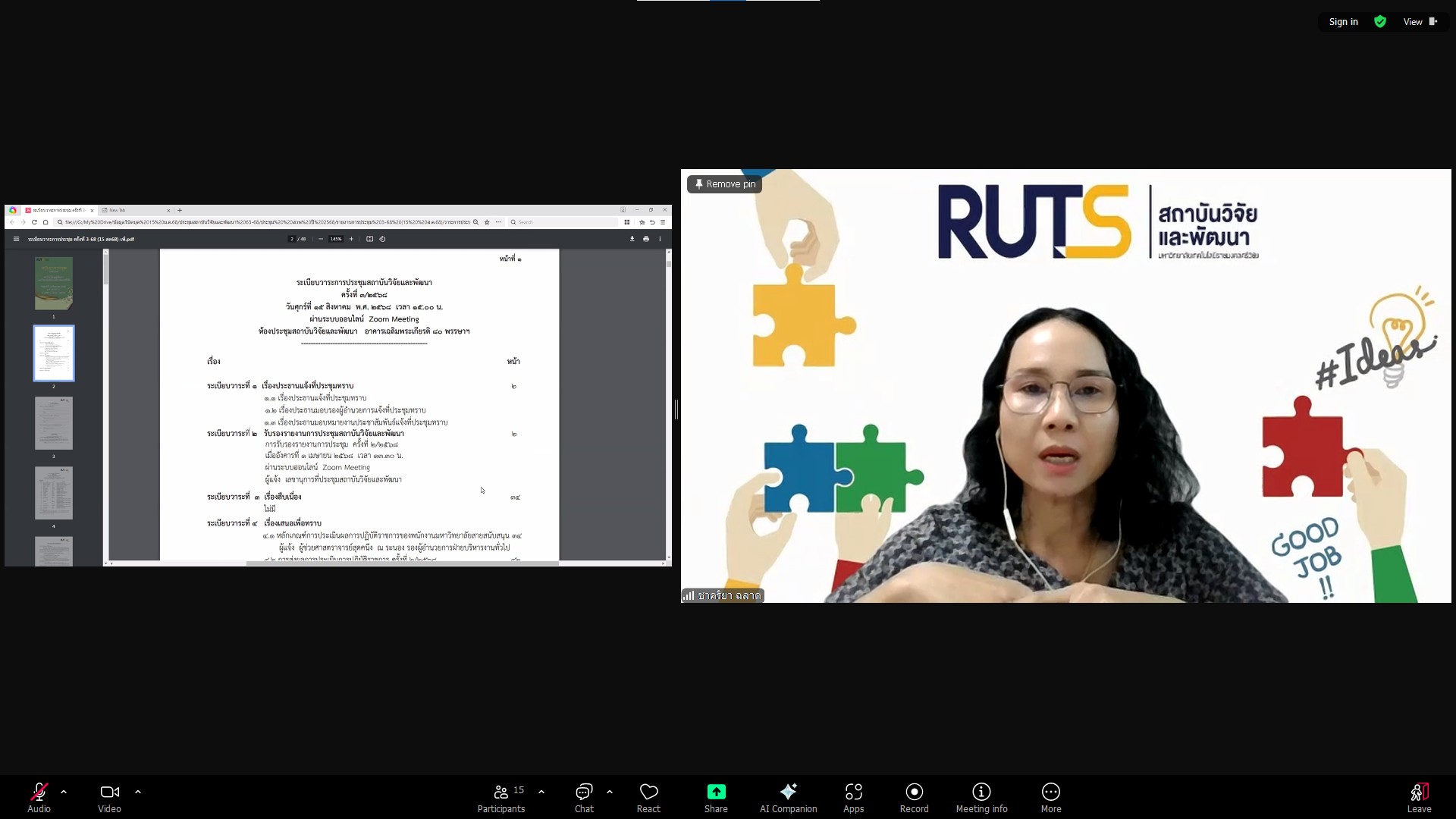Open the PDF viewer three-dot menu
Screen dimensions: 1456x819
pos(660,239)
